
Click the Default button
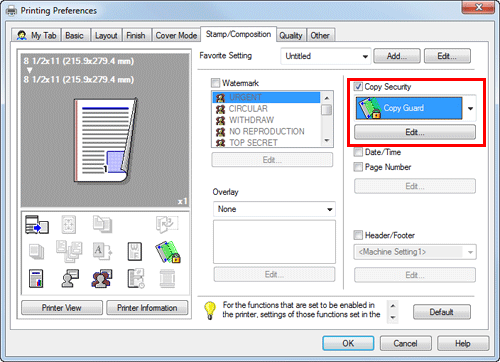442,312
